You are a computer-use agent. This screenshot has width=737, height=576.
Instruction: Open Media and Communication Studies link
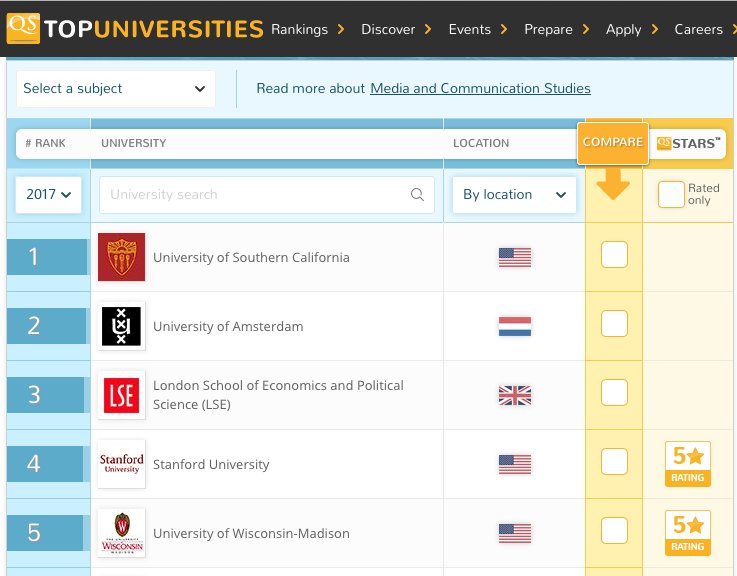[x=480, y=88]
